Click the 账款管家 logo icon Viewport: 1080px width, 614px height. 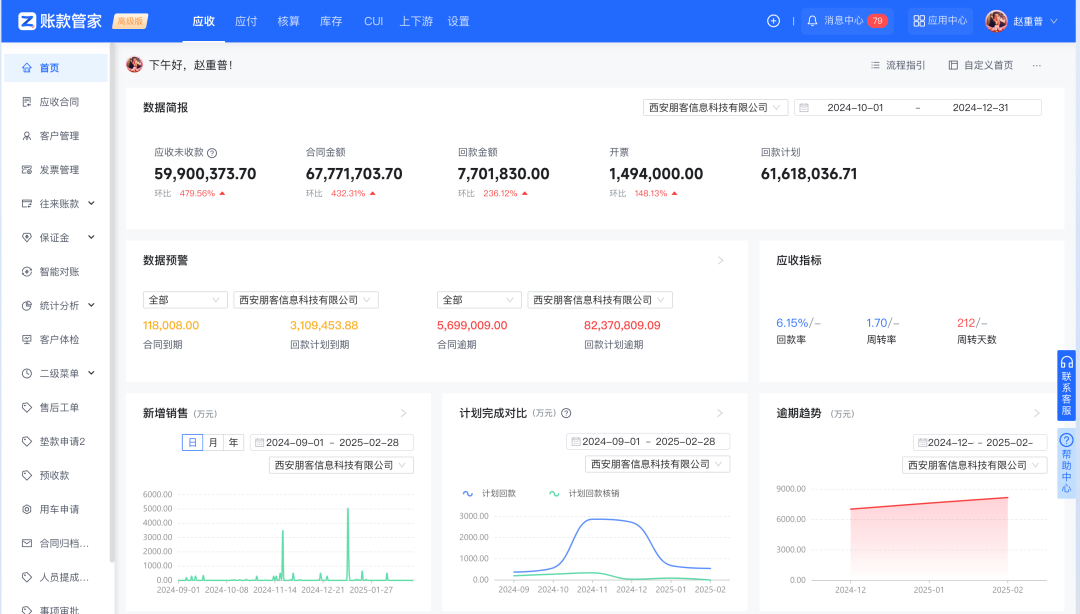pos(26,21)
